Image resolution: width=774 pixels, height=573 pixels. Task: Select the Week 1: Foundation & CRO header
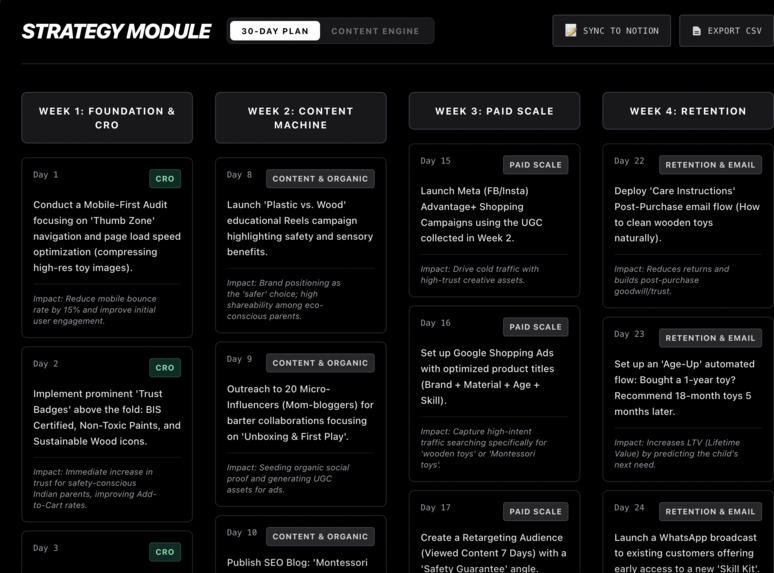pyautogui.click(x=107, y=118)
